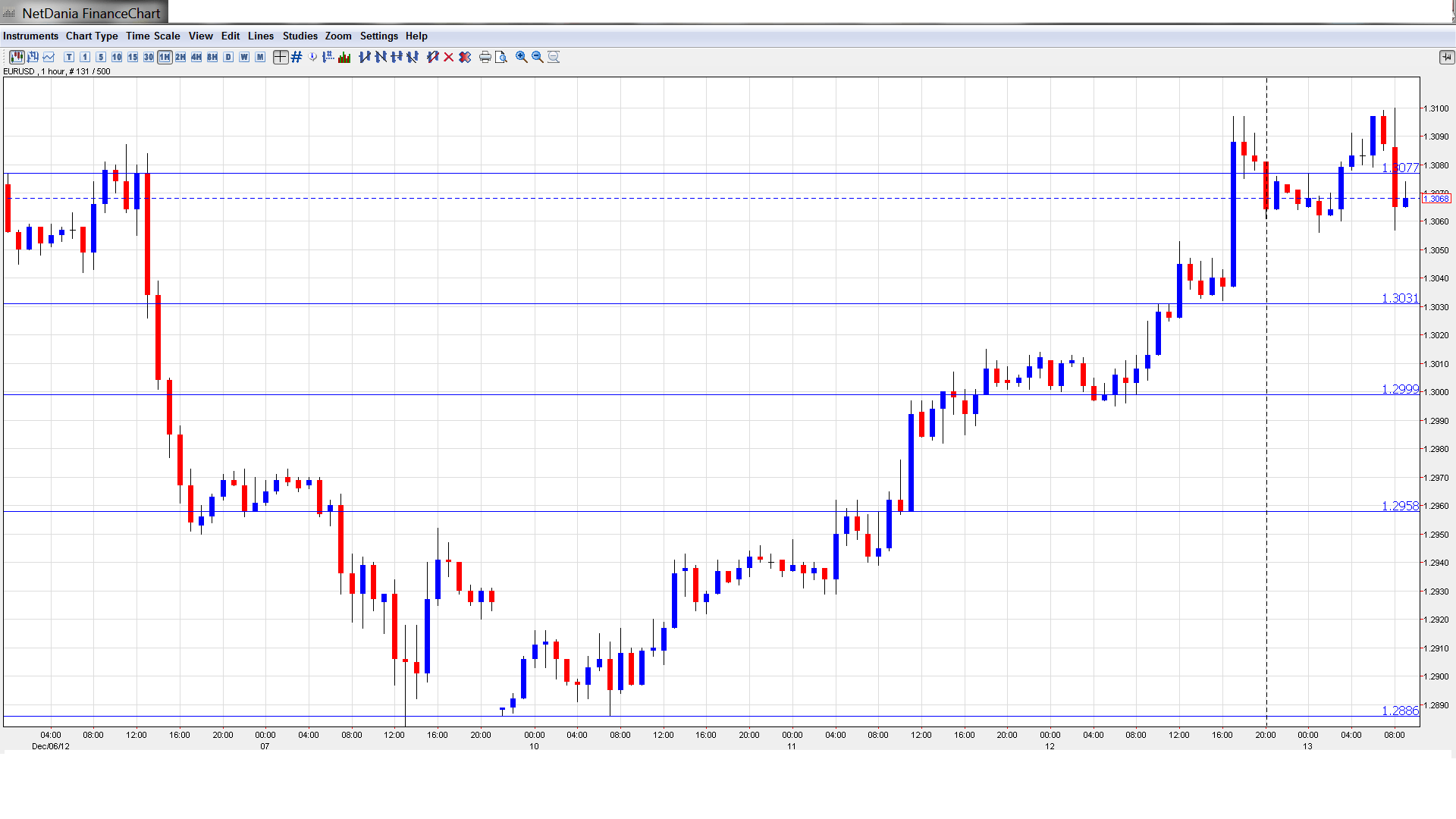This screenshot has height=819, width=1456.
Task: Expand the Time Scale menu
Action: [152, 36]
